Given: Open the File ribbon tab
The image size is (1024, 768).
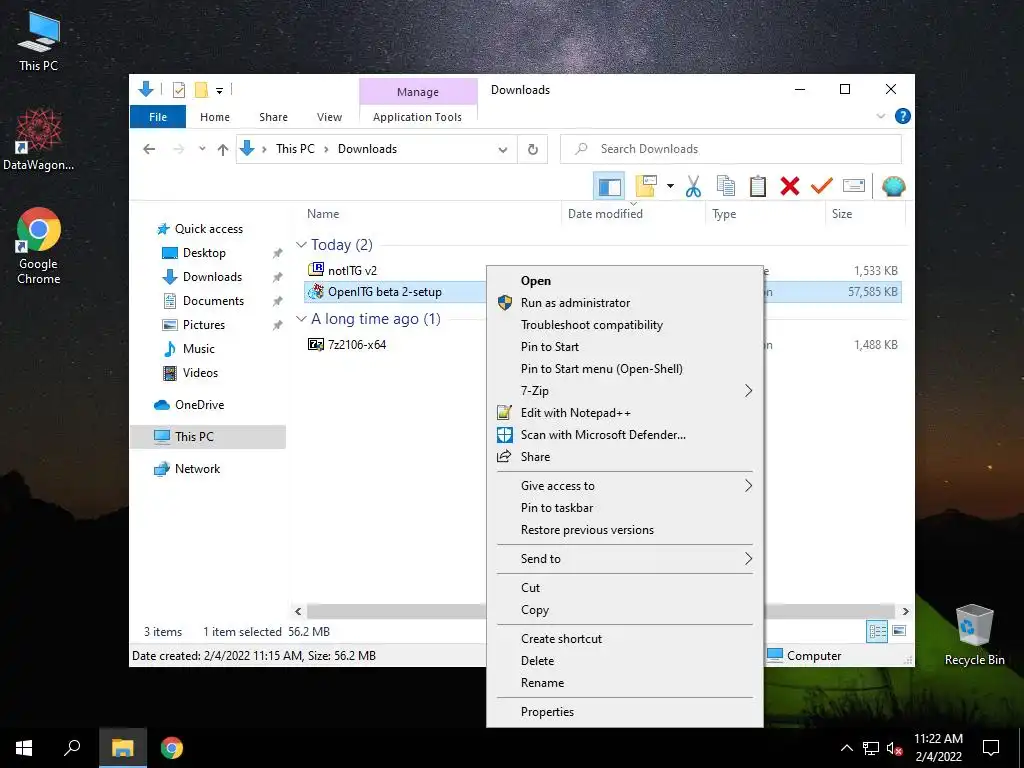Looking at the screenshot, I should 158,117.
